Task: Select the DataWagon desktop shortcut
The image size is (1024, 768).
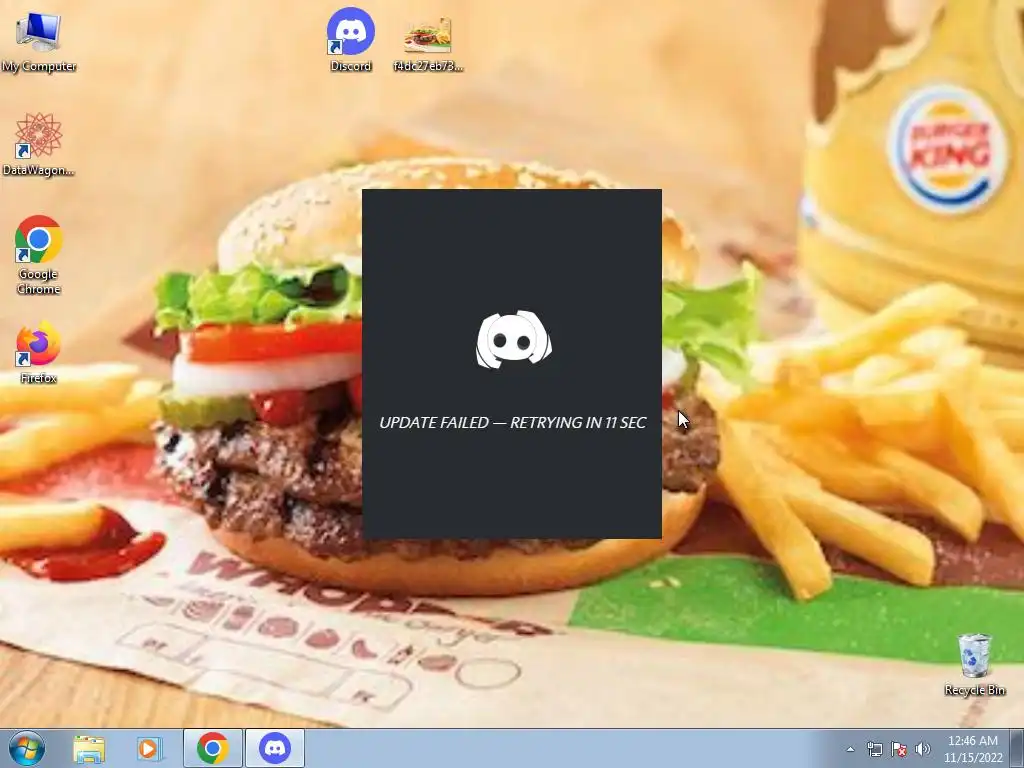Action: [39, 145]
